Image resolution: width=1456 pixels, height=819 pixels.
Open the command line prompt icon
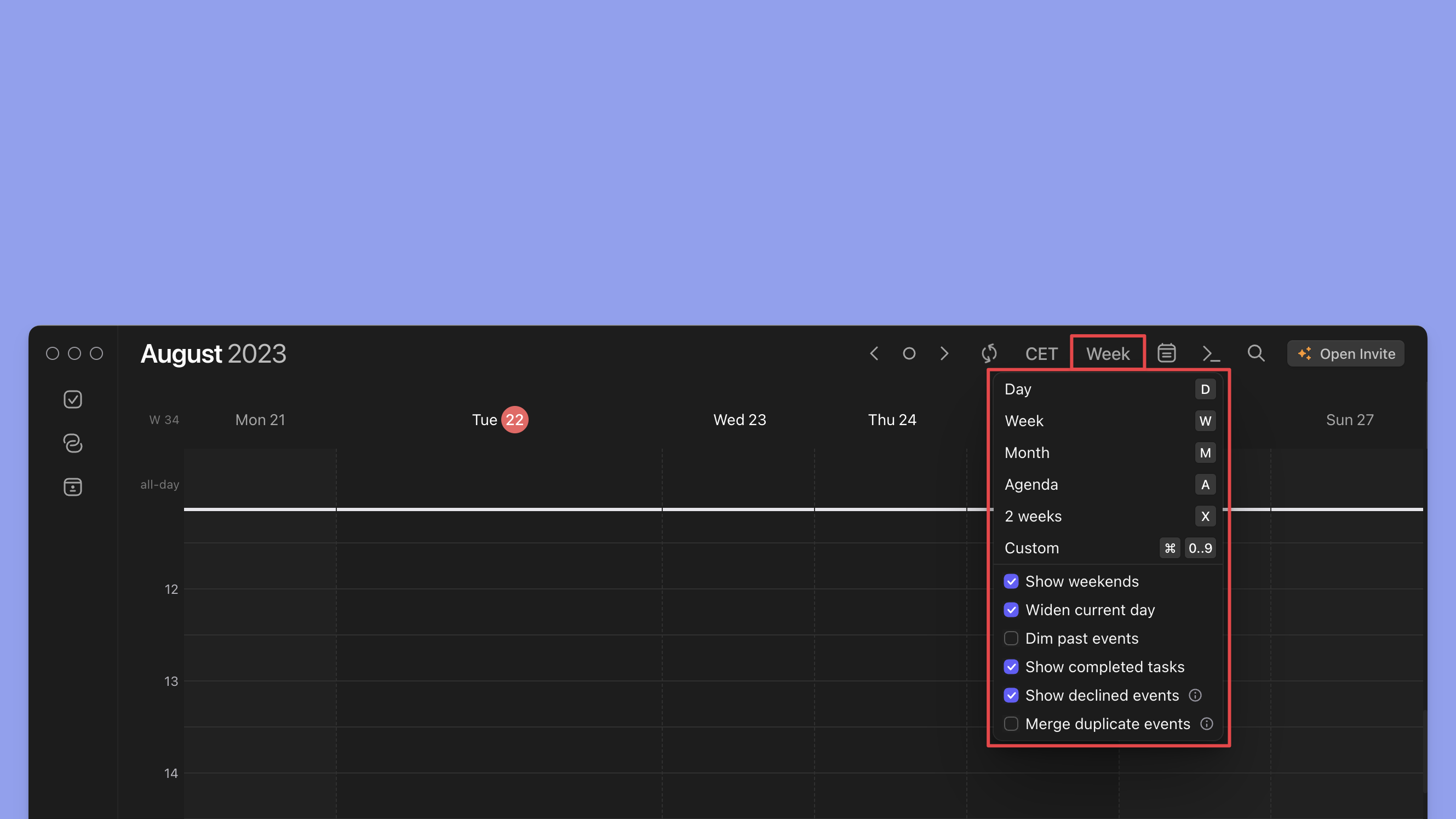(1211, 354)
